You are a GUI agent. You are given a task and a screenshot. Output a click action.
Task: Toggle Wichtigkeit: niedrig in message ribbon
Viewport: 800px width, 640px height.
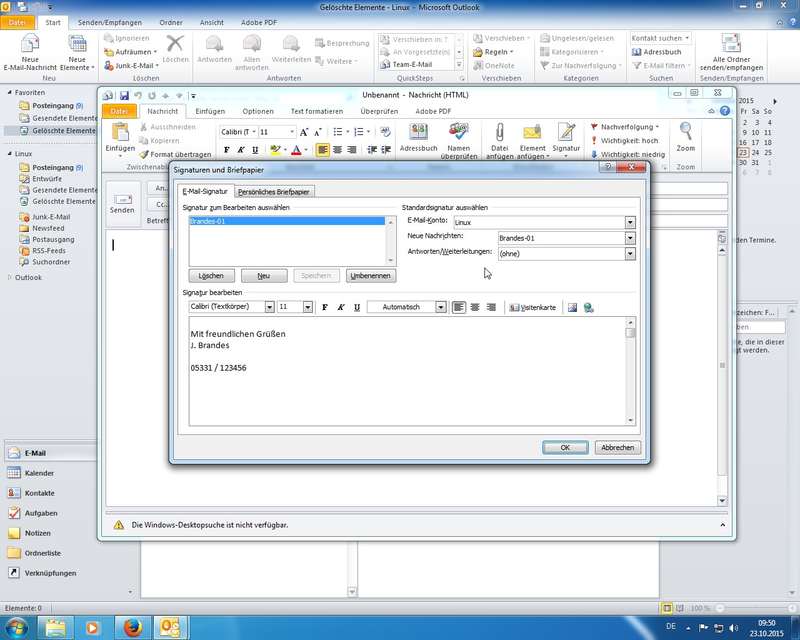tap(628, 154)
